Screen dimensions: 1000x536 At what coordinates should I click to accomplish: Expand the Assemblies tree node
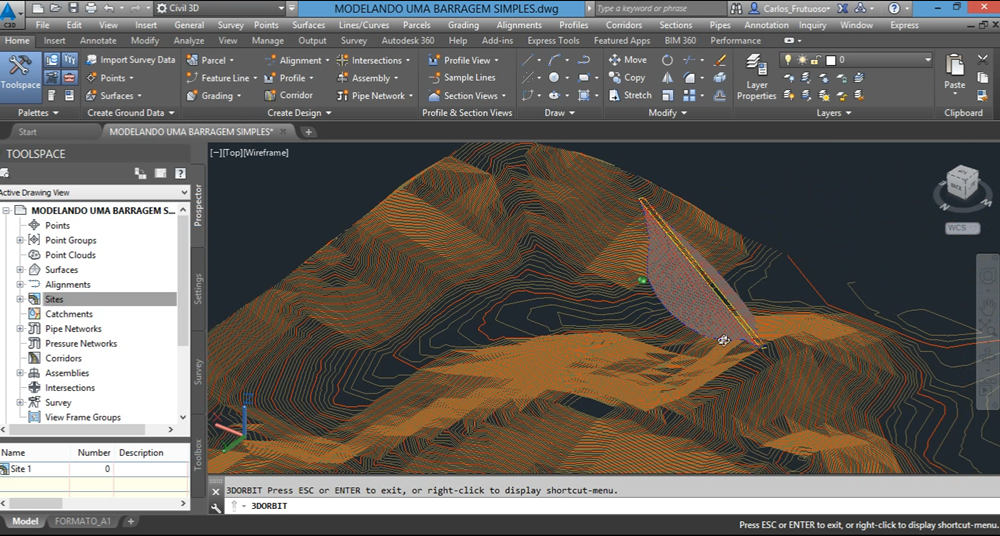20,373
